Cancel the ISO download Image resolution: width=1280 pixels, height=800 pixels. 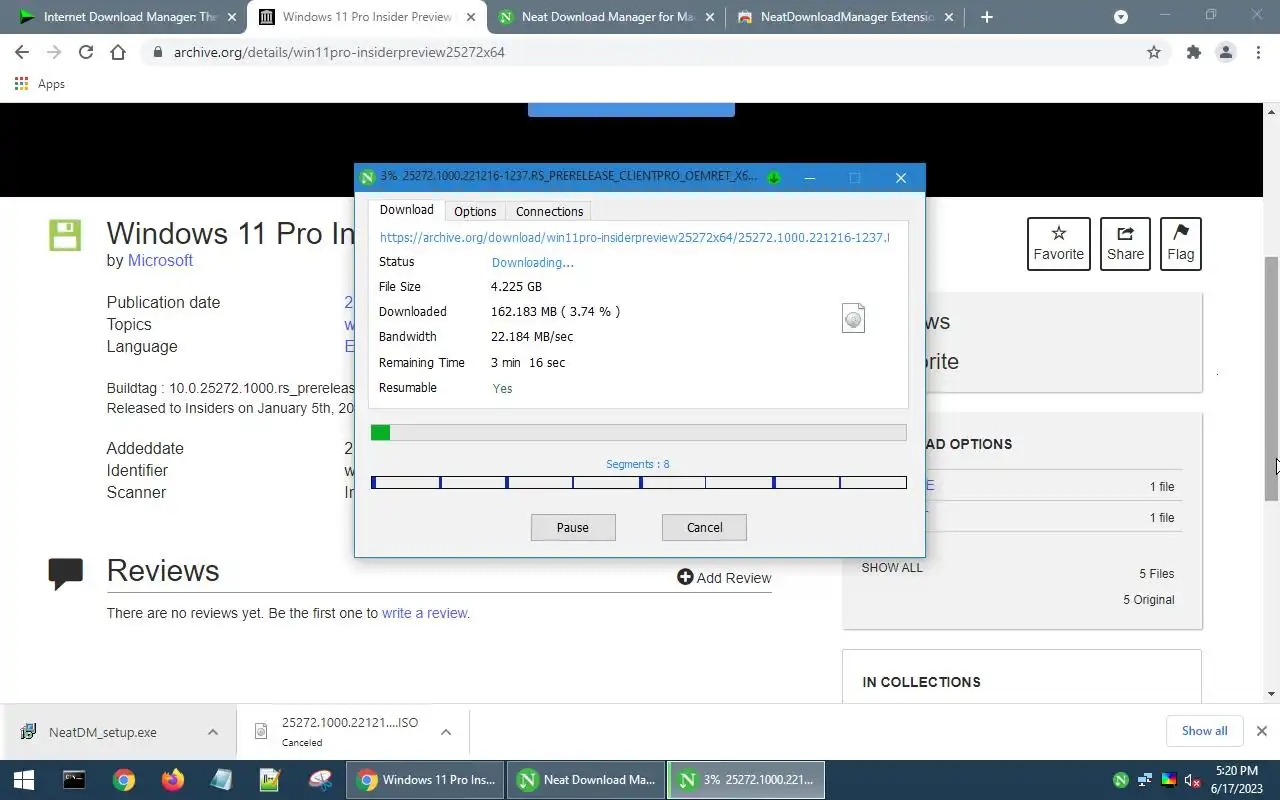click(x=704, y=527)
